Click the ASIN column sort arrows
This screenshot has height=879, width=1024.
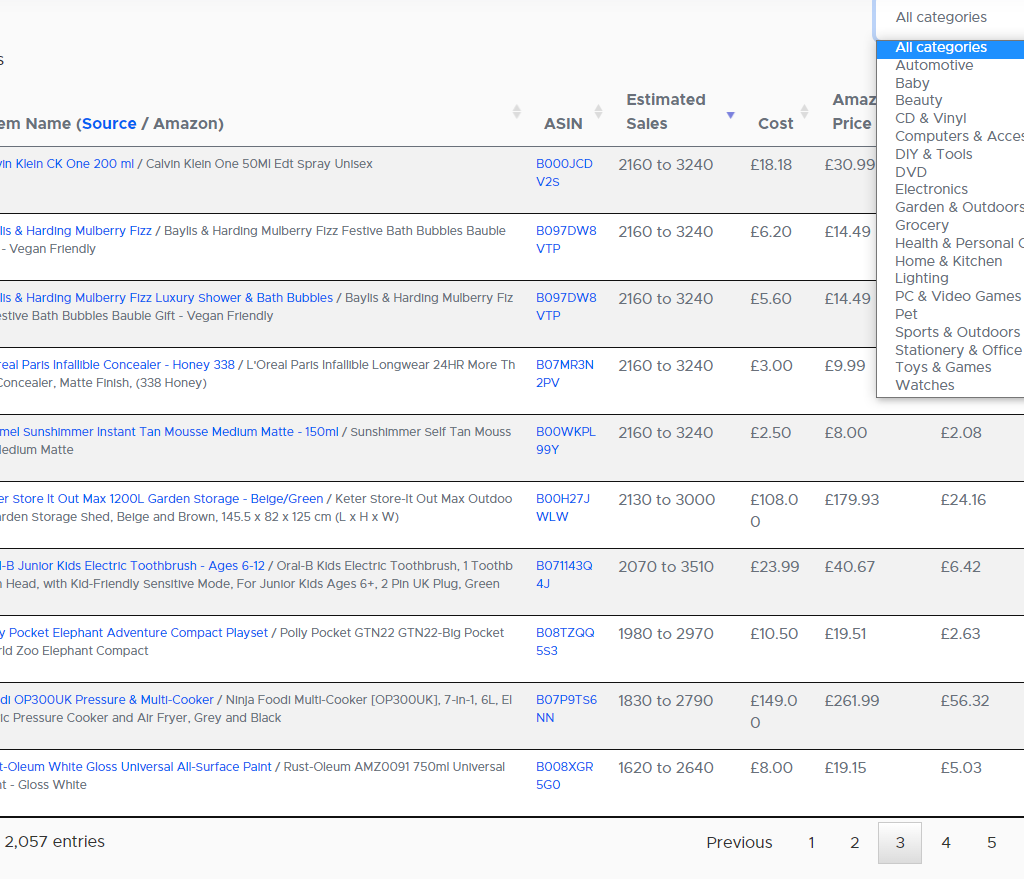coord(598,112)
